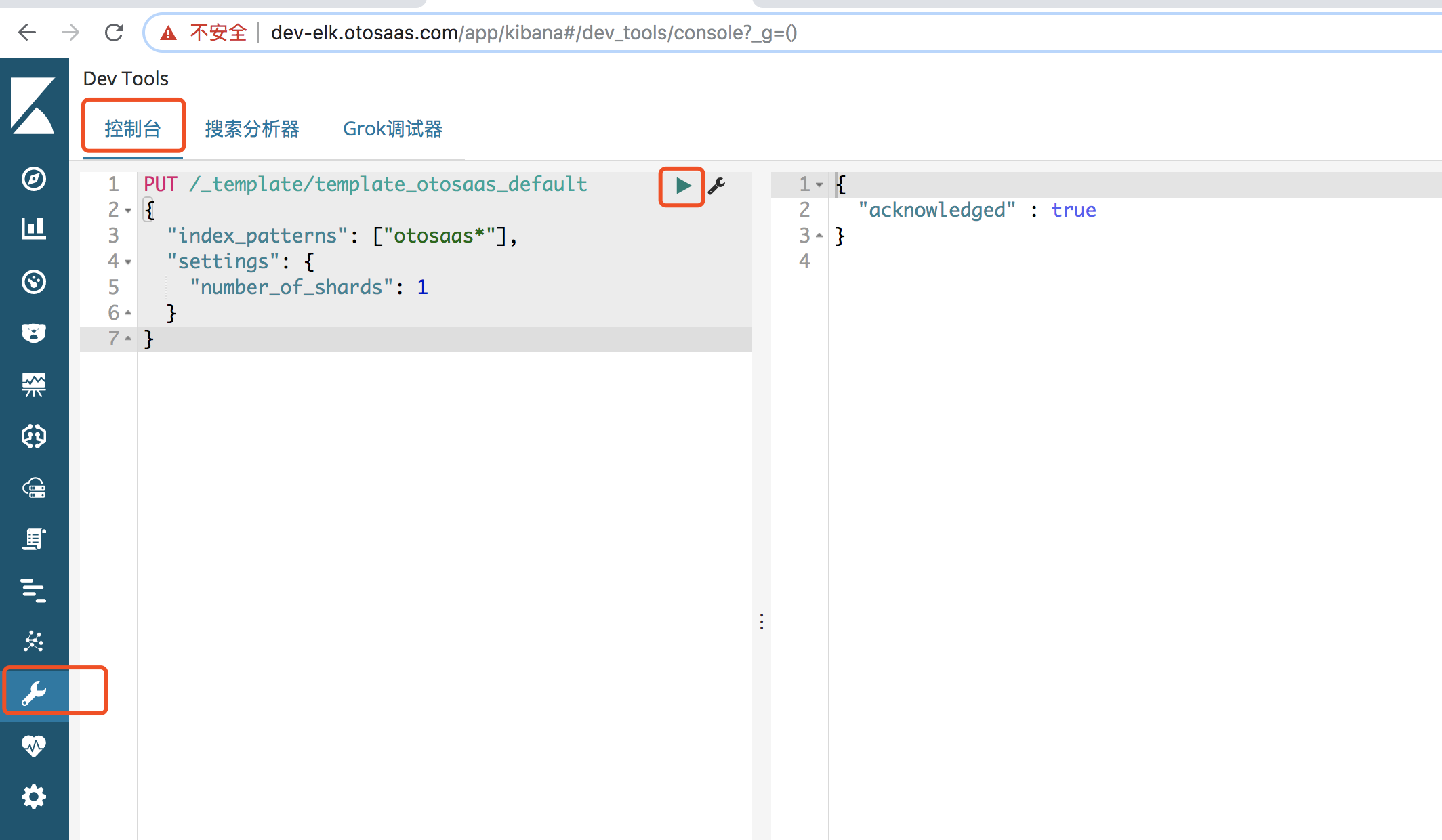1442x840 pixels.
Task: Reload the page with browser refresh button
Action: click(114, 33)
